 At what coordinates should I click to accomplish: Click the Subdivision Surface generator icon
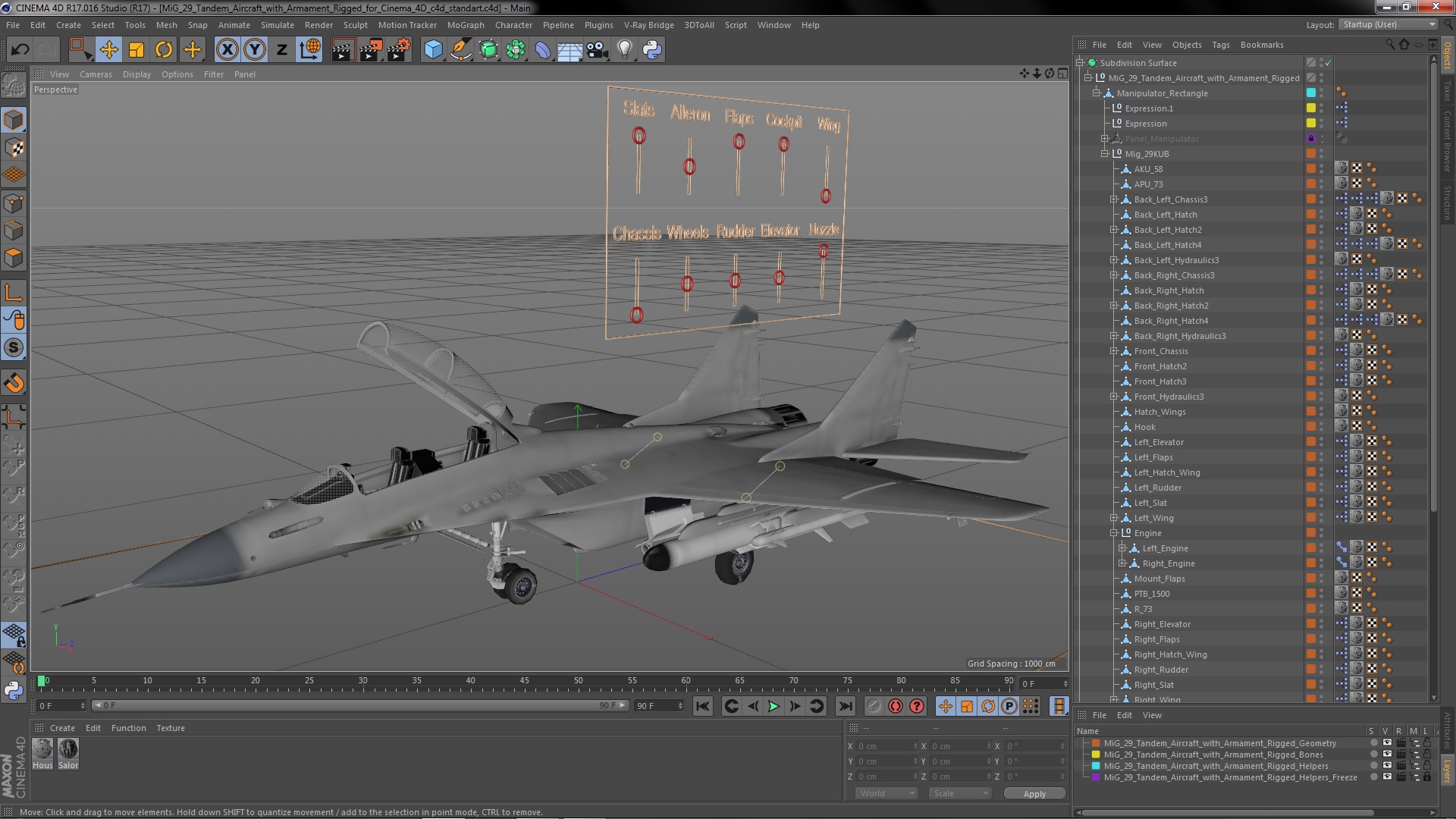coord(488,50)
